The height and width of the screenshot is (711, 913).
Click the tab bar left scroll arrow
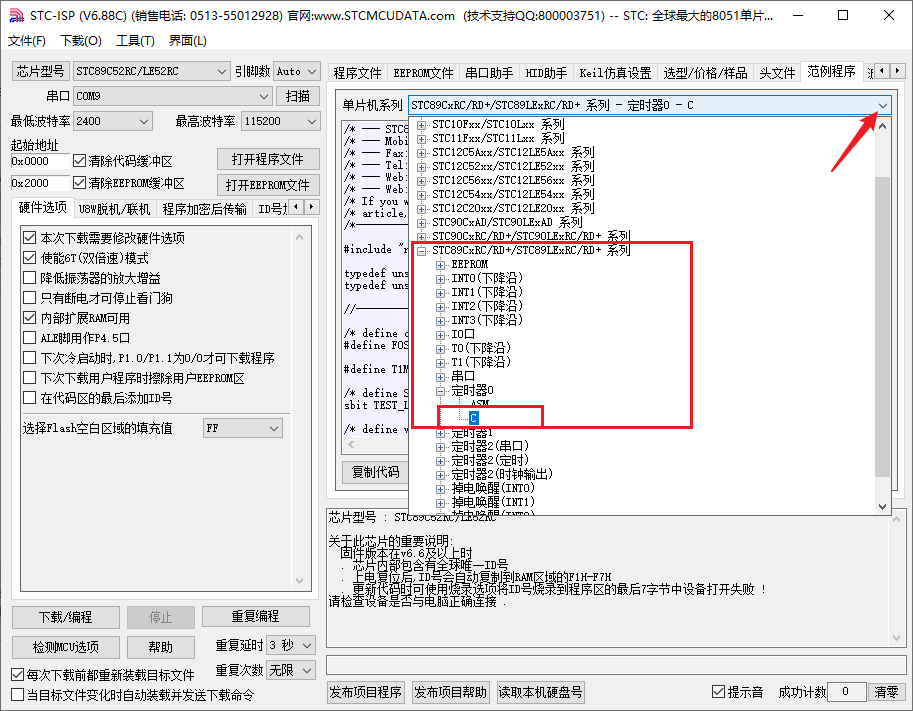pos(882,71)
